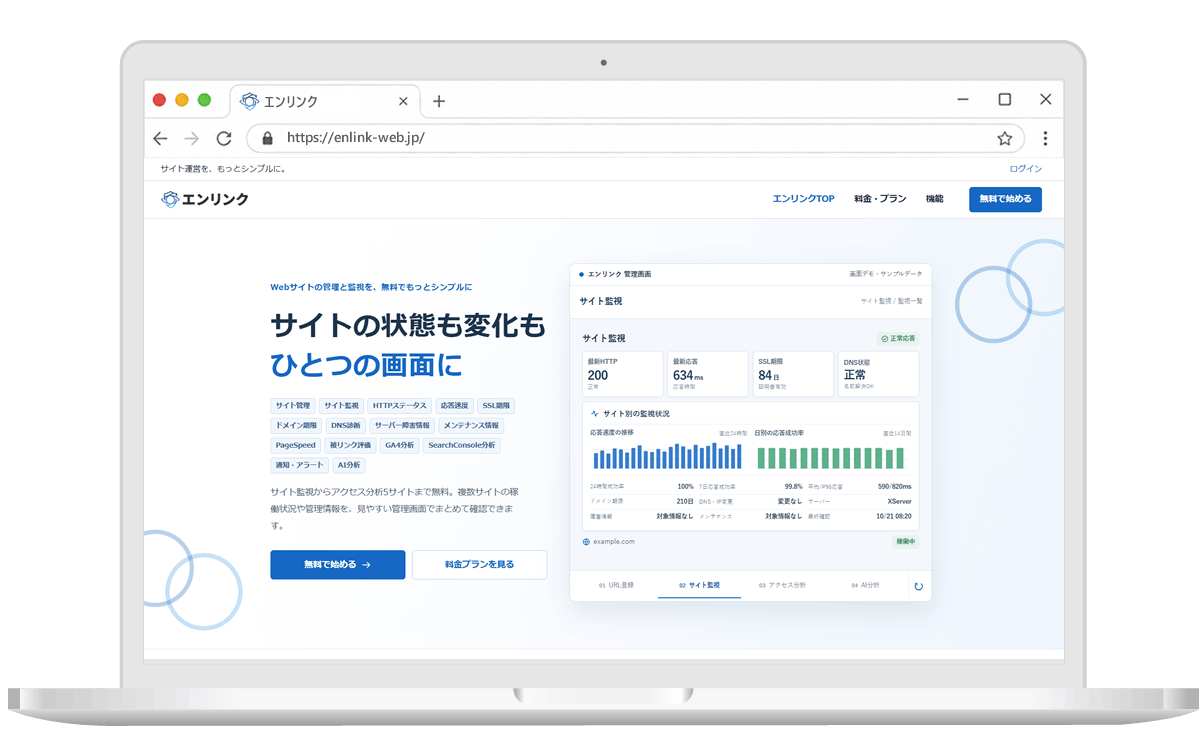
Task: Click the green macOS maximize dot
Action: tap(204, 100)
